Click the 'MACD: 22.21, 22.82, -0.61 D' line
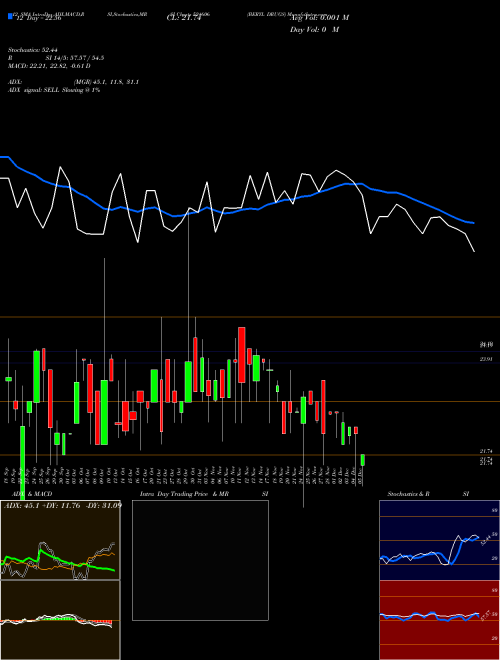This screenshot has width=500, height=660. pos(49,66)
